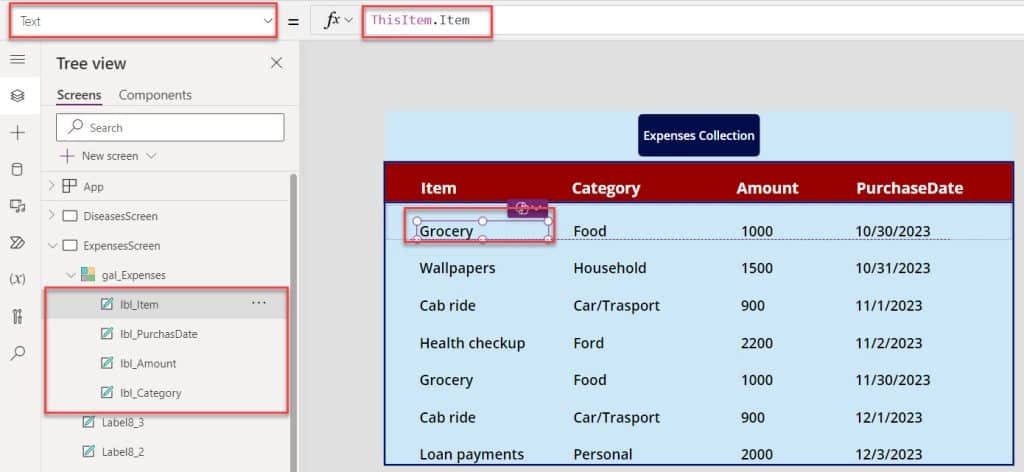Expand the DiseasesScreen node
Image resolution: width=1024 pixels, height=472 pixels.
tap(52, 215)
